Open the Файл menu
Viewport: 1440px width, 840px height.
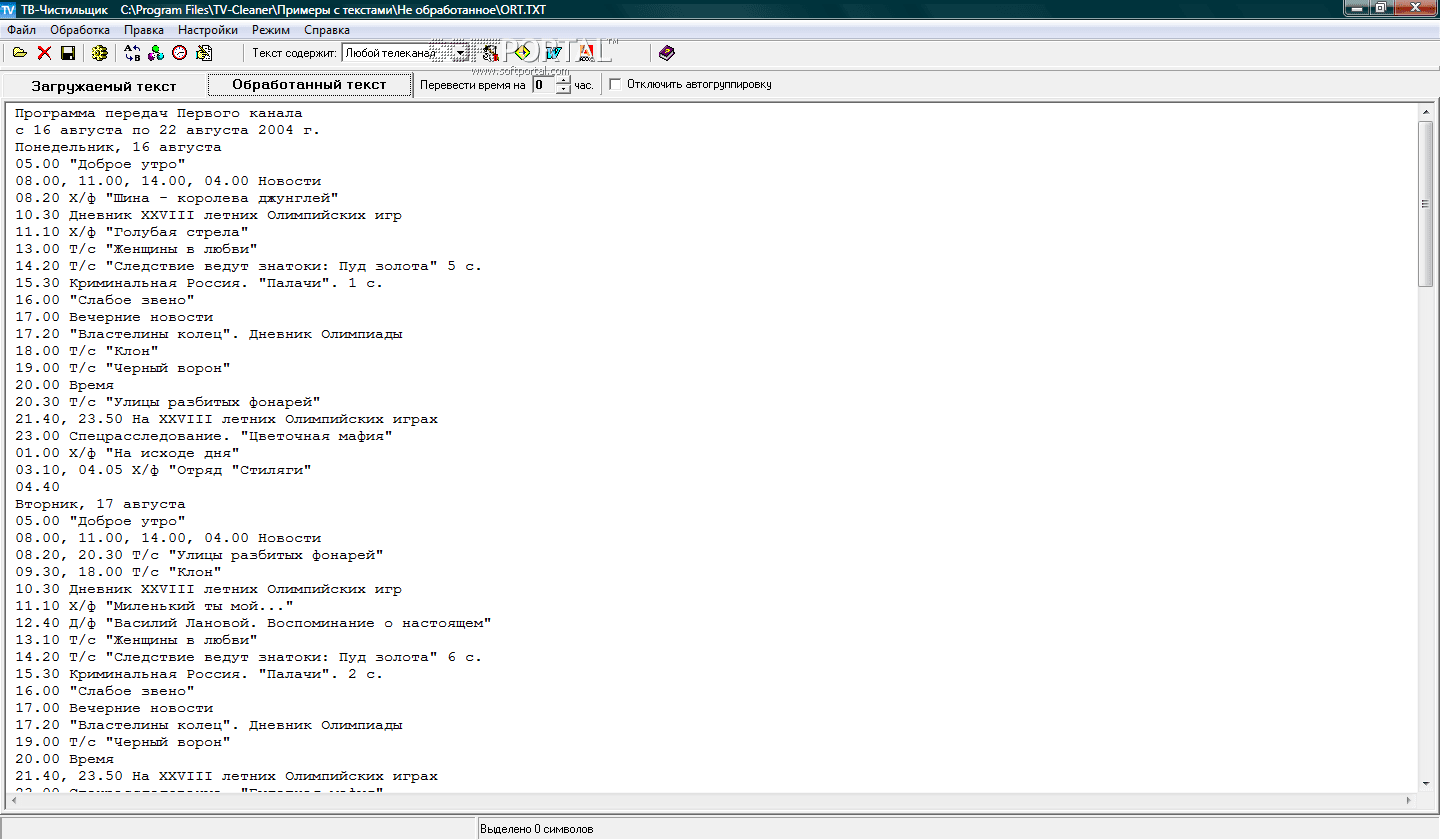[21, 30]
